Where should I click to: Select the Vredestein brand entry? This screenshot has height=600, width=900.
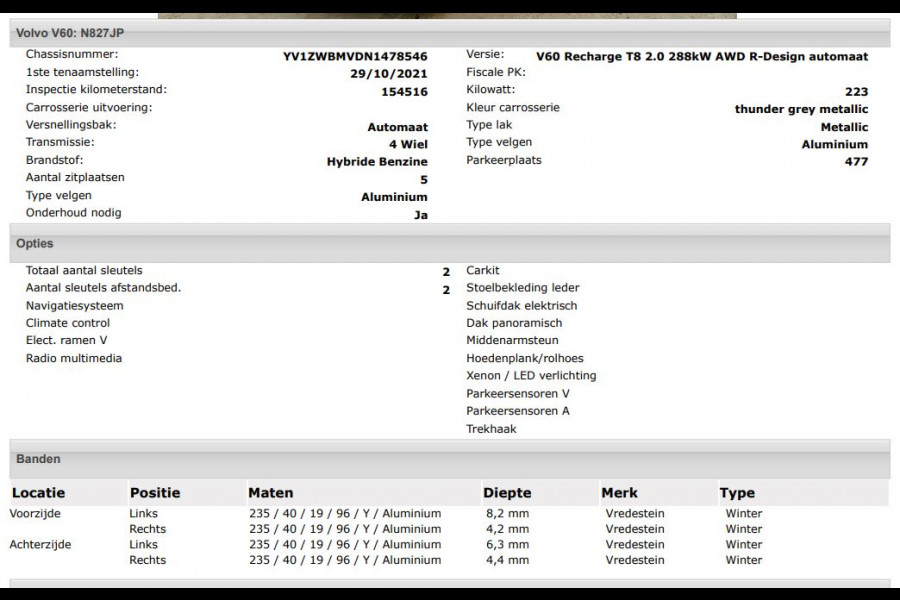coord(634,513)
